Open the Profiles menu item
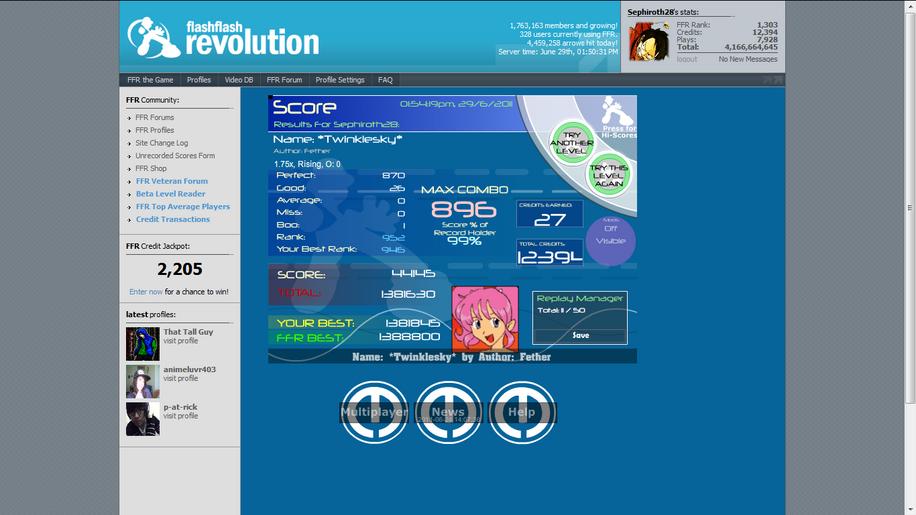Viewport: 916px width, 515px height. [199, 80]
